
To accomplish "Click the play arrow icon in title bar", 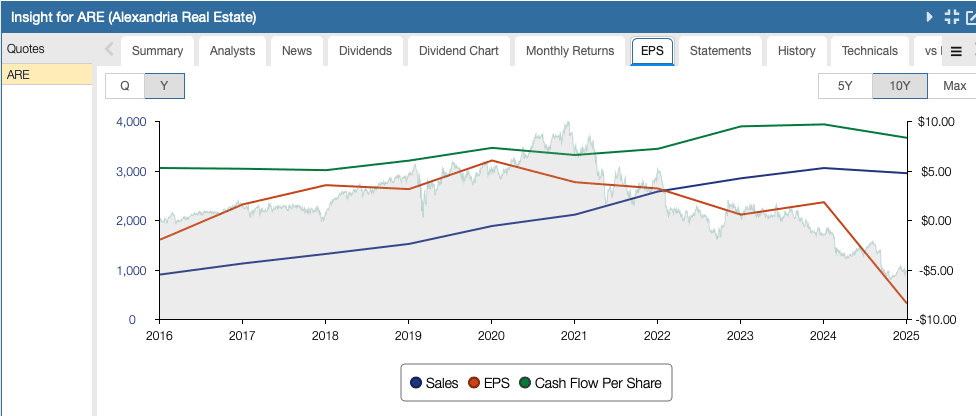I will (x=929, y=17).
